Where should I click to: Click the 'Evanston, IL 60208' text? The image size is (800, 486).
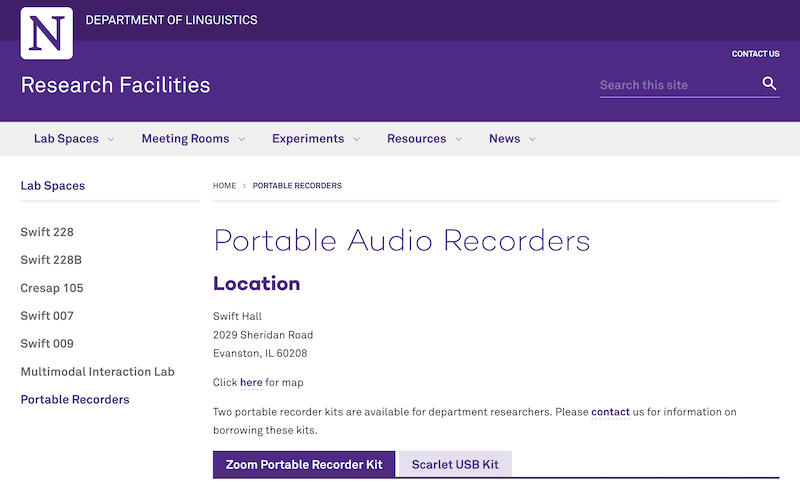click(x=260, y=353)
